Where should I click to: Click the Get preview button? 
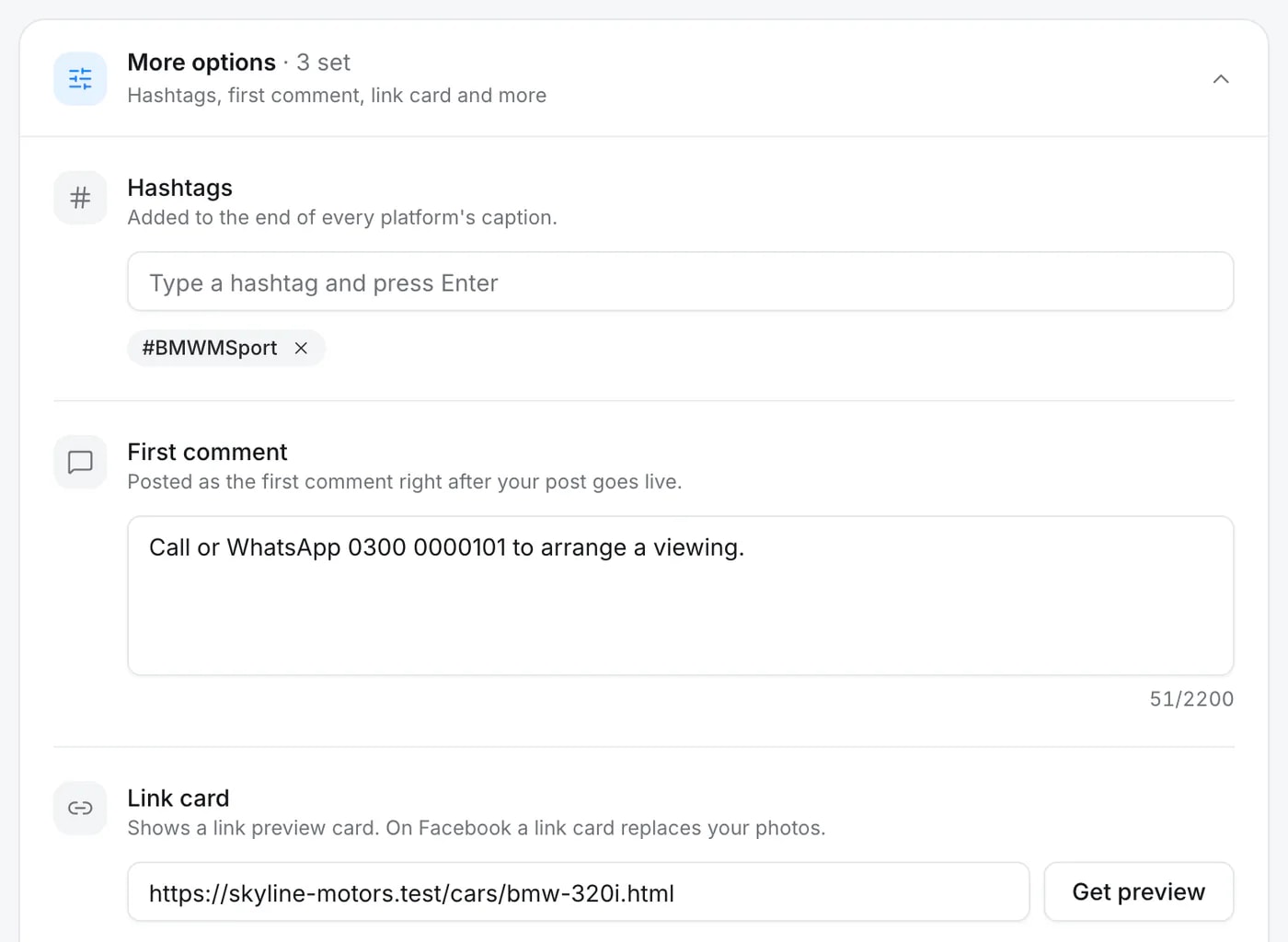pos(1138,891)
